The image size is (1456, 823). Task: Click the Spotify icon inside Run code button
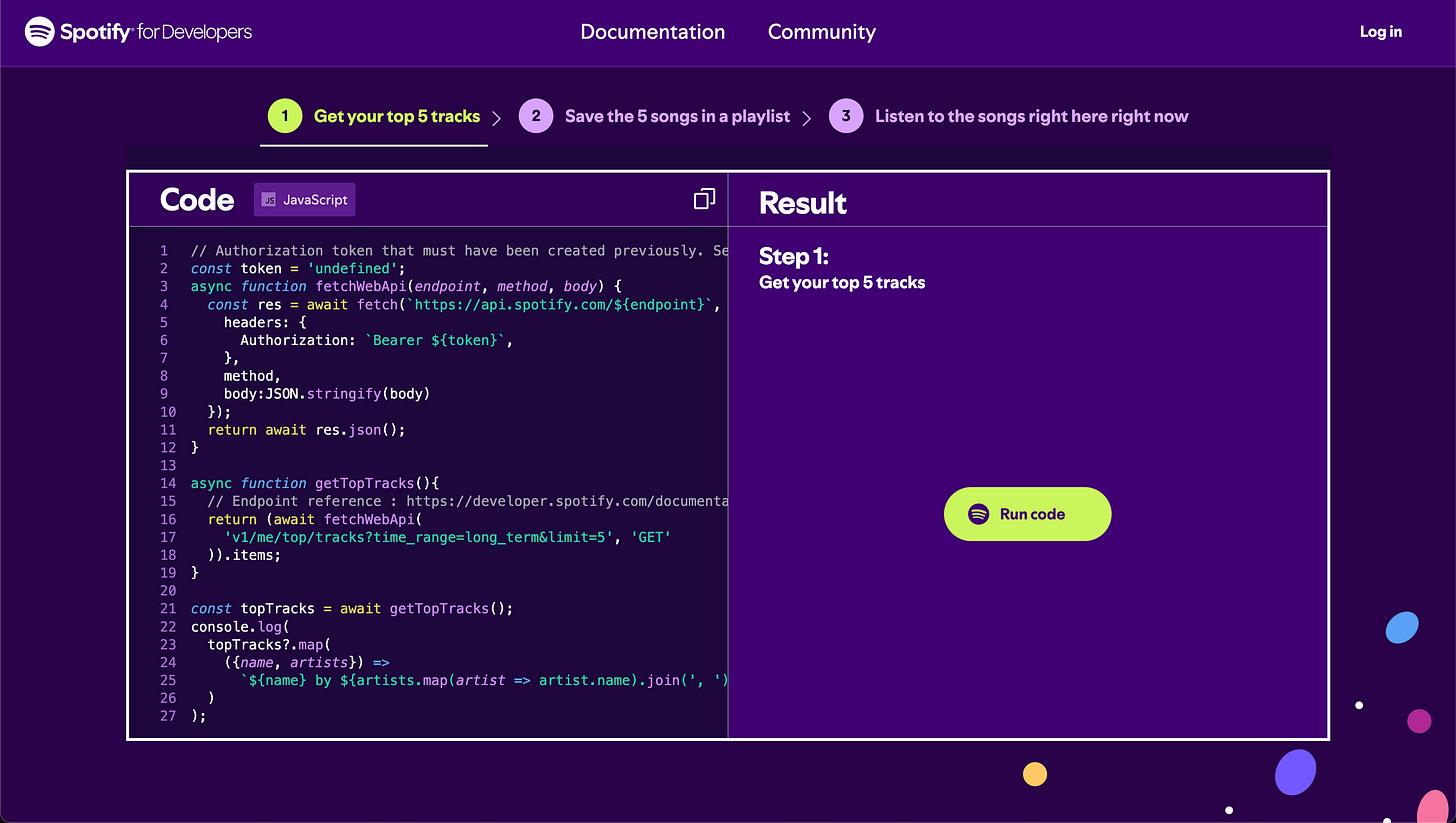pos(978,514)
